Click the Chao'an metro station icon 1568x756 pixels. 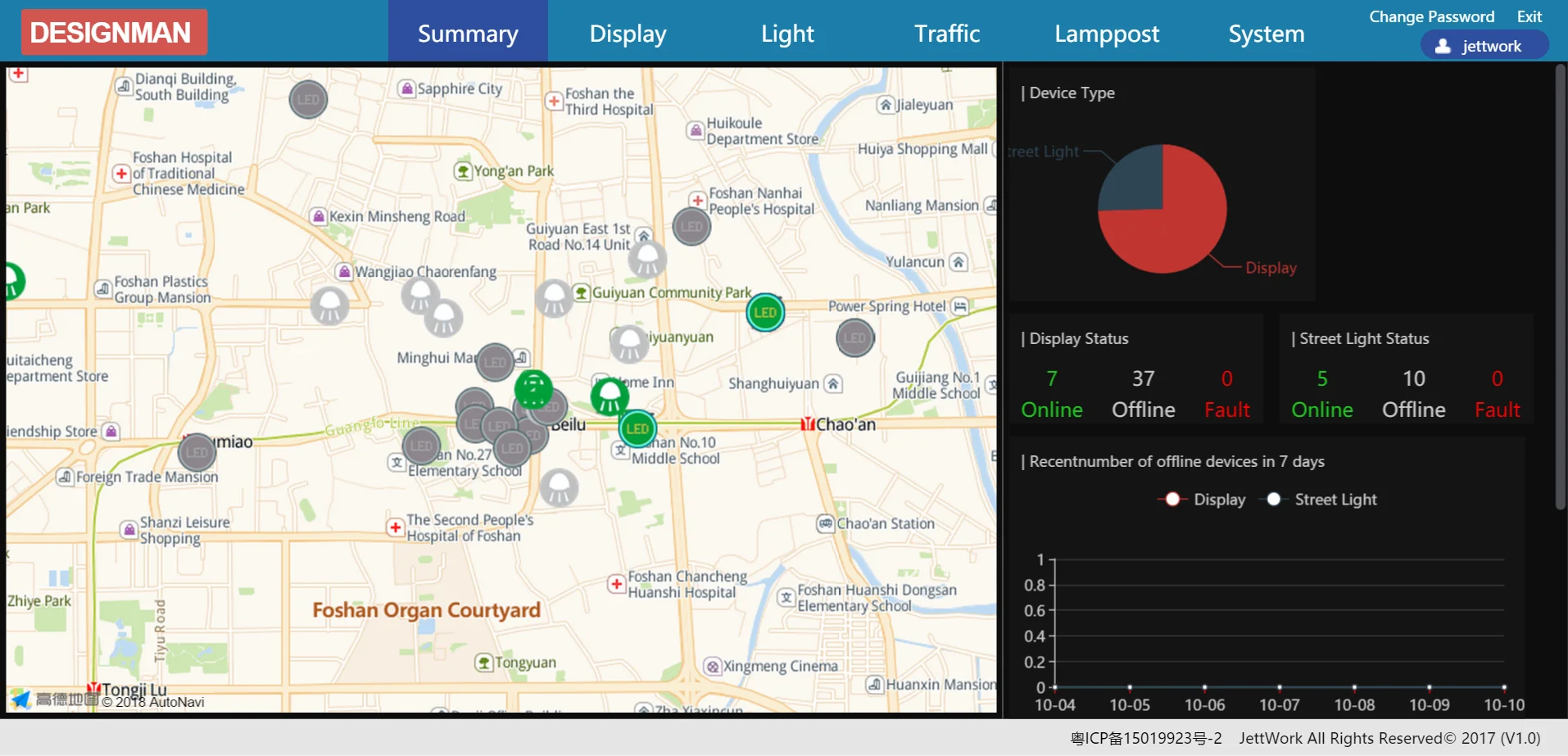pos(808,424)
